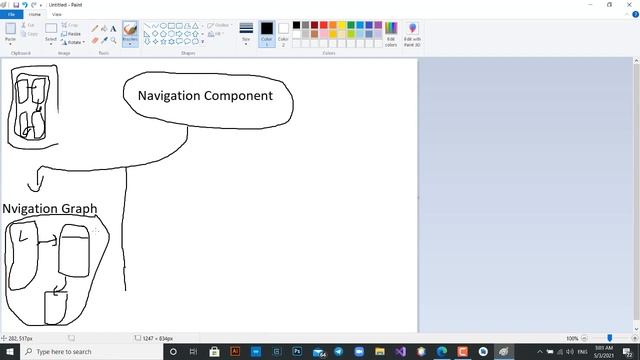Choose the Five-point star shape

click(x=163, y=41)
